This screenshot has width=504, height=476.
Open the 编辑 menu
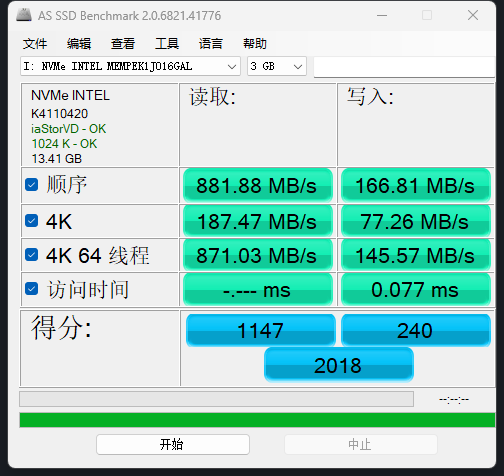coord(79,44)
